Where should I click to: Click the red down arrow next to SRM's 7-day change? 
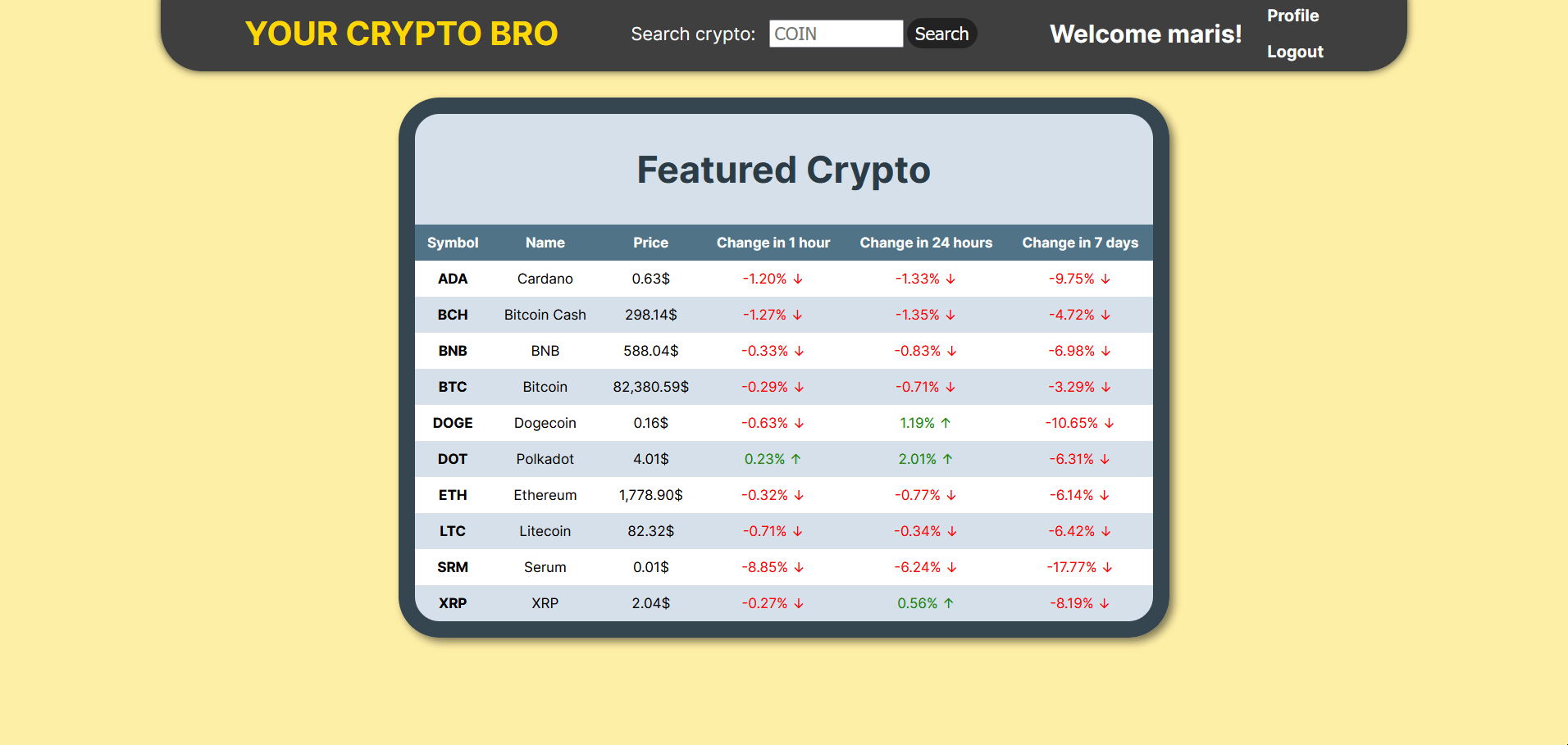(1108, 567)
